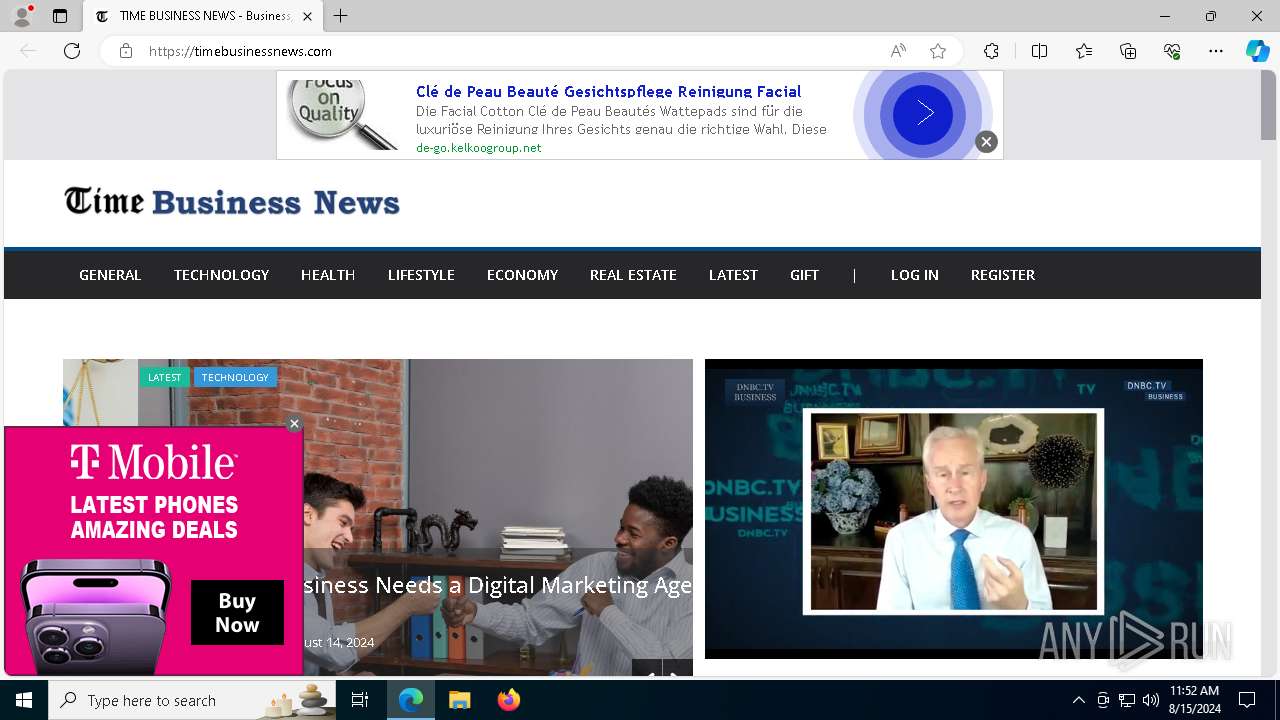1280x720 pixels.
Task: Open network status tray icon
Action: (1127, 700)
